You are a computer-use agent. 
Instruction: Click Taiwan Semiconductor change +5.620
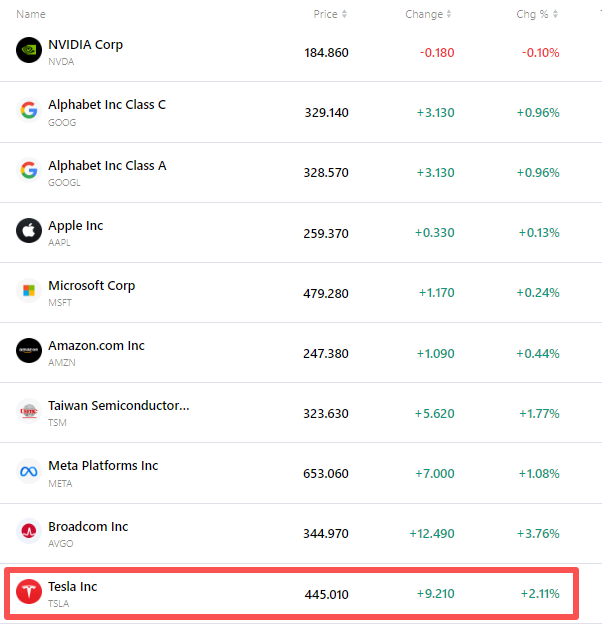click(x=435, y=414)
